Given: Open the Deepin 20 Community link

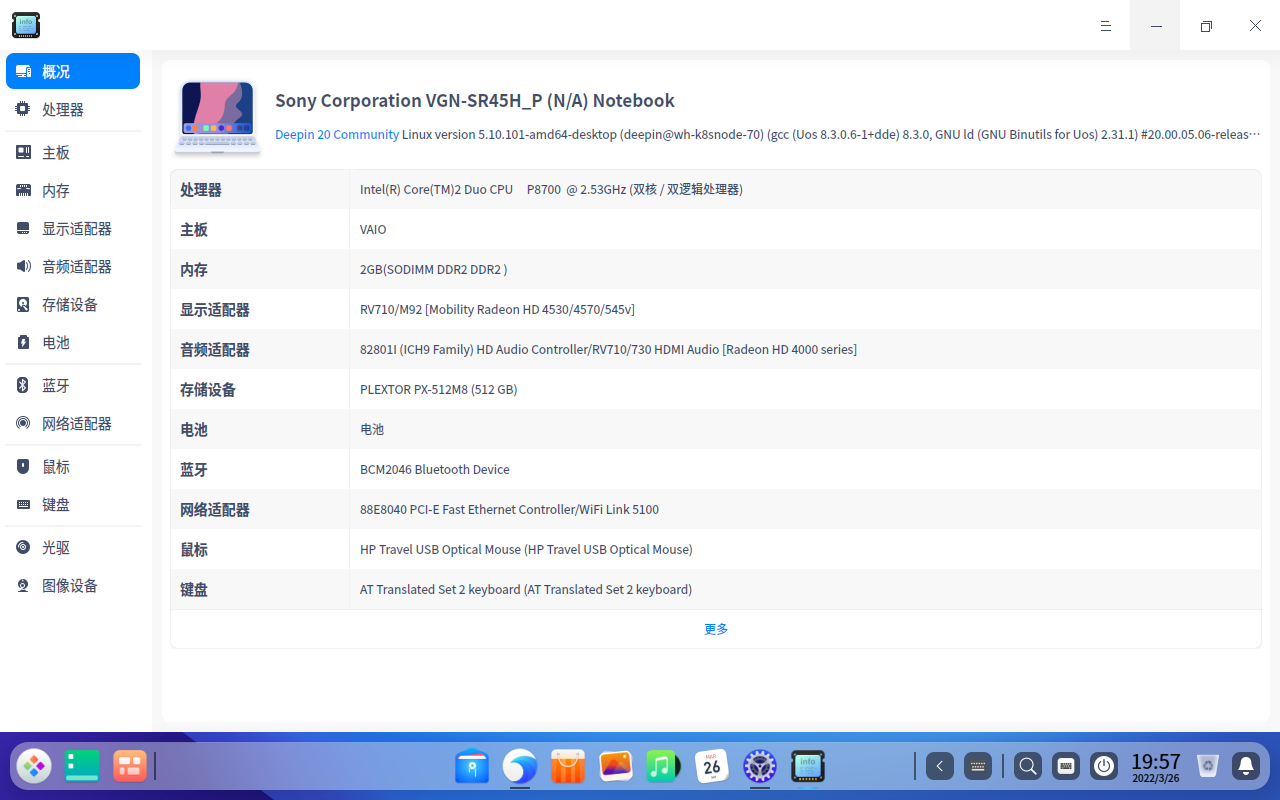Looking at the screenshot, I should click(x=337, y=134).
